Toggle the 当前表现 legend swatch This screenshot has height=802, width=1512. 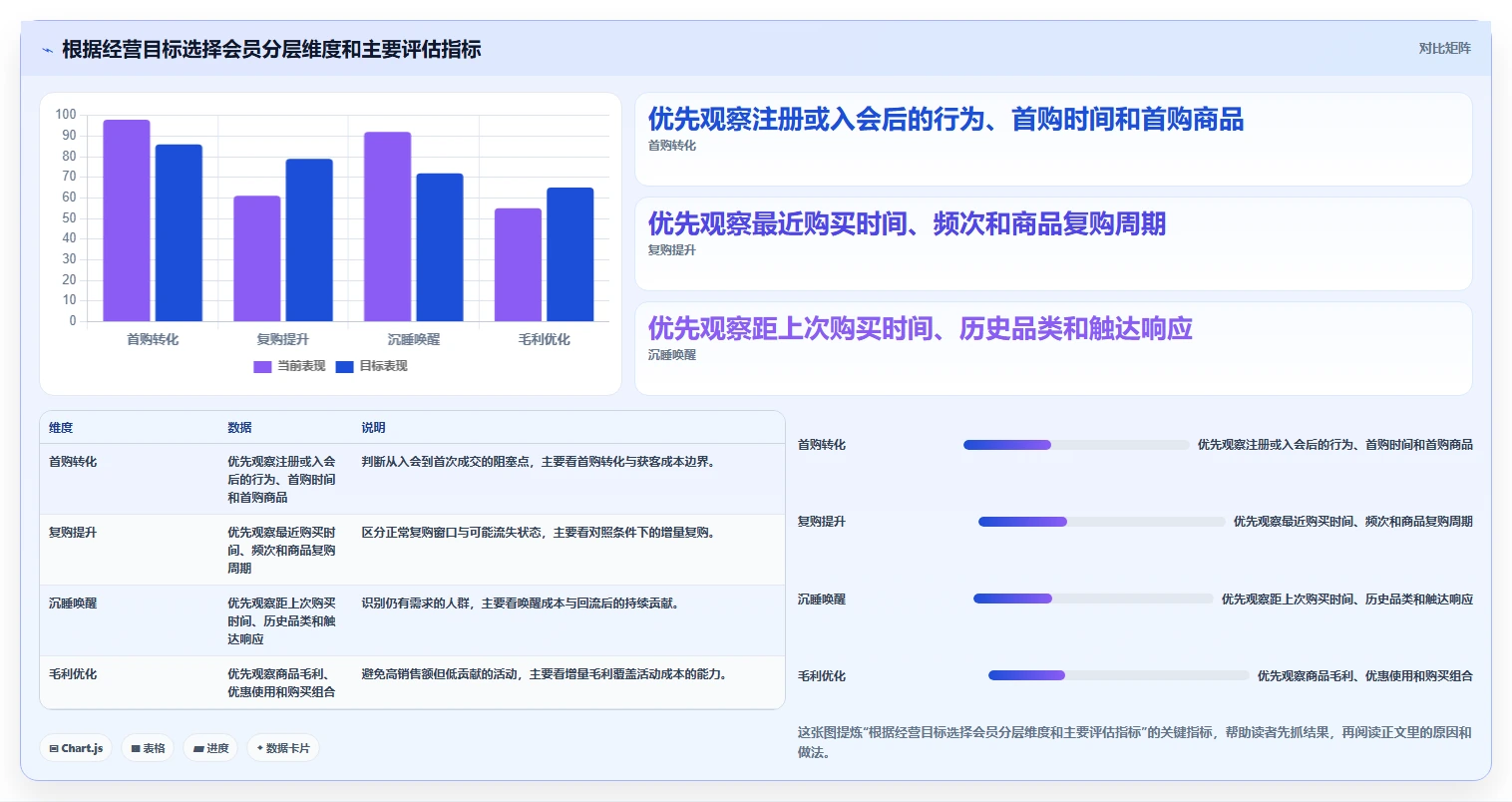pos(262,366)
